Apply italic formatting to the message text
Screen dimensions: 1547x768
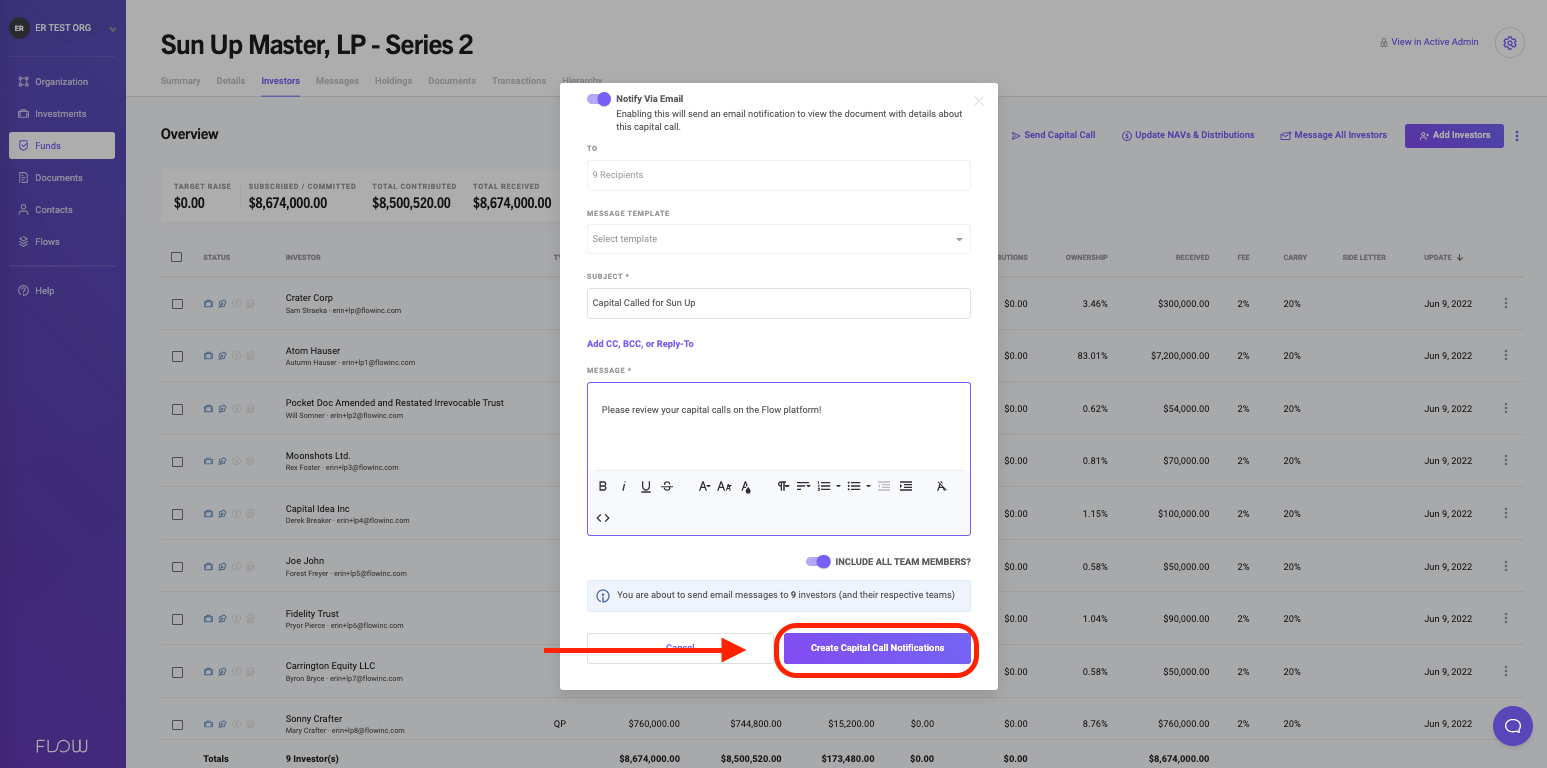pyautogui.click(x=624, y=486)
